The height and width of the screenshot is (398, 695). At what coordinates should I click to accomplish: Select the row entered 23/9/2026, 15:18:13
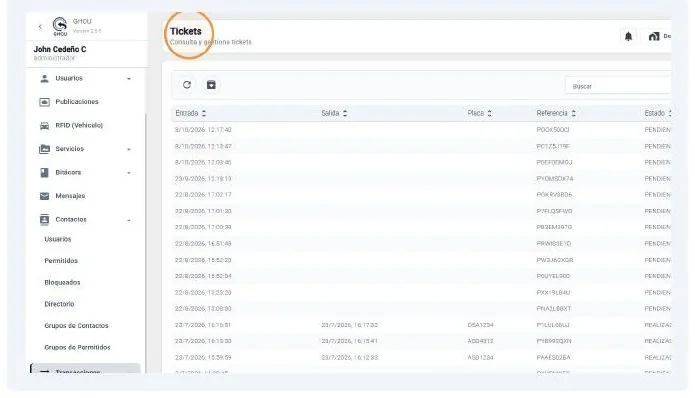421,179
